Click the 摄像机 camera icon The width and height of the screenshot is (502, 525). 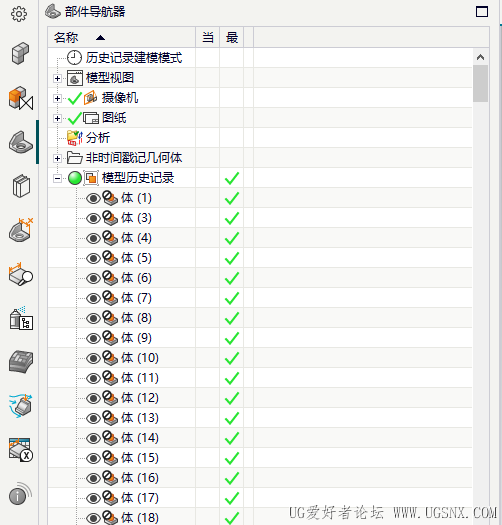click(x=91, y=98)
